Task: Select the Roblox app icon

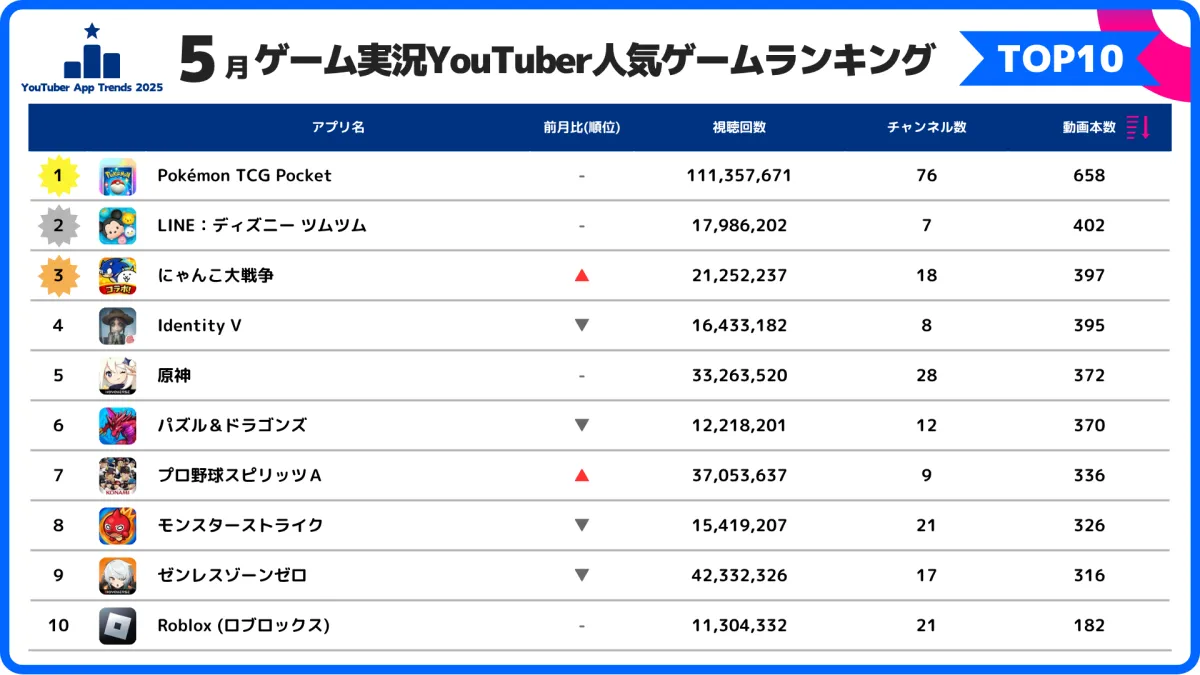Action: (x=118, y=626)
